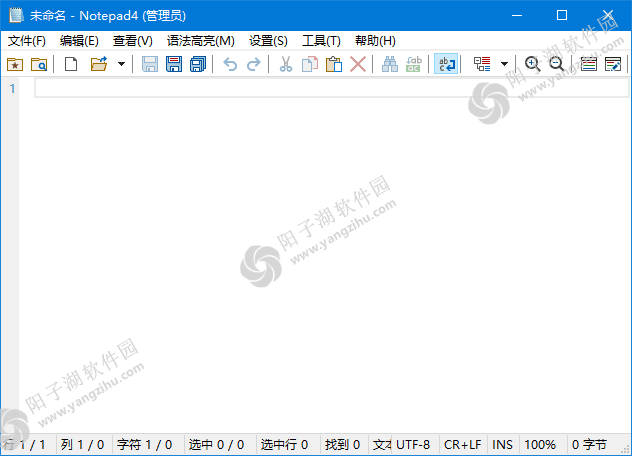Click the Save As icon

point(174,64)
